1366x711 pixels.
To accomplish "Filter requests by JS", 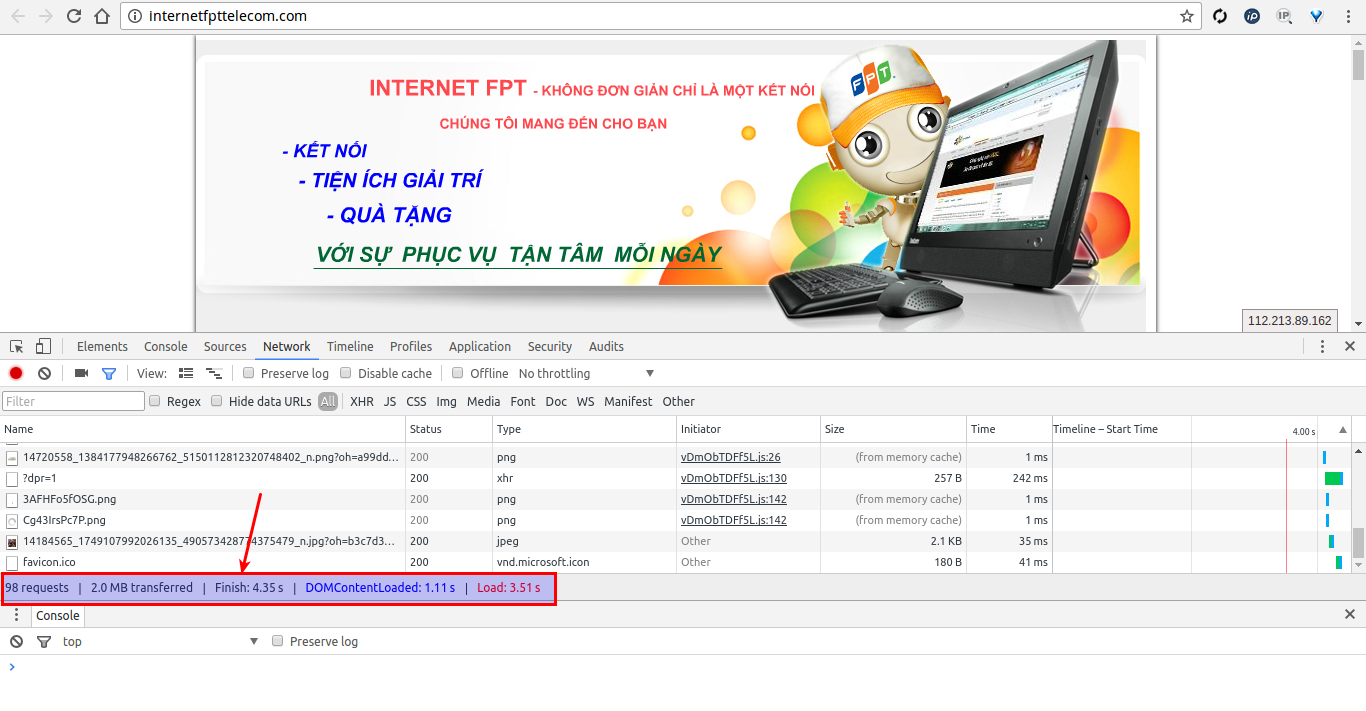I will [390, 401].
